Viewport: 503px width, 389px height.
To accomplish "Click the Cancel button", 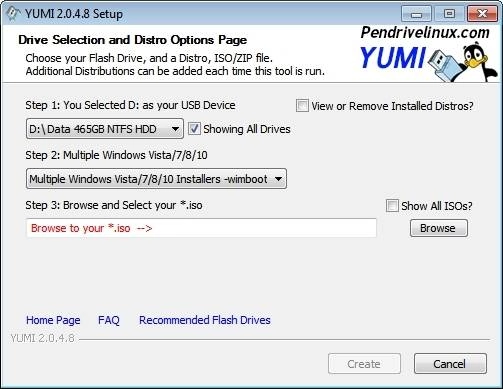I will (450, 364).
